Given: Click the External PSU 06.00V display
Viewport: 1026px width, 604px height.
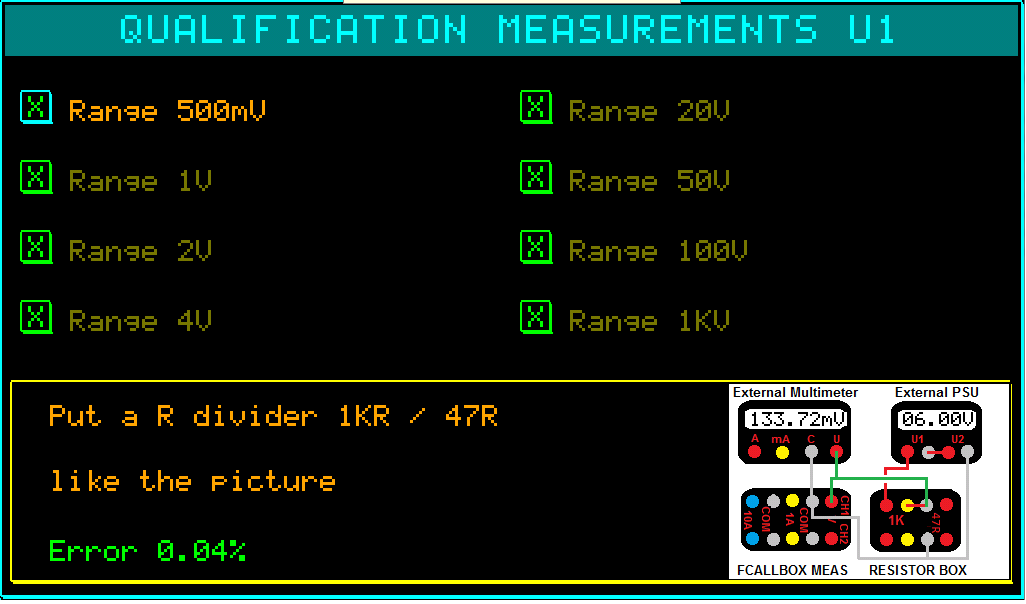Looking at the screenshot, I should click(937, 419).
